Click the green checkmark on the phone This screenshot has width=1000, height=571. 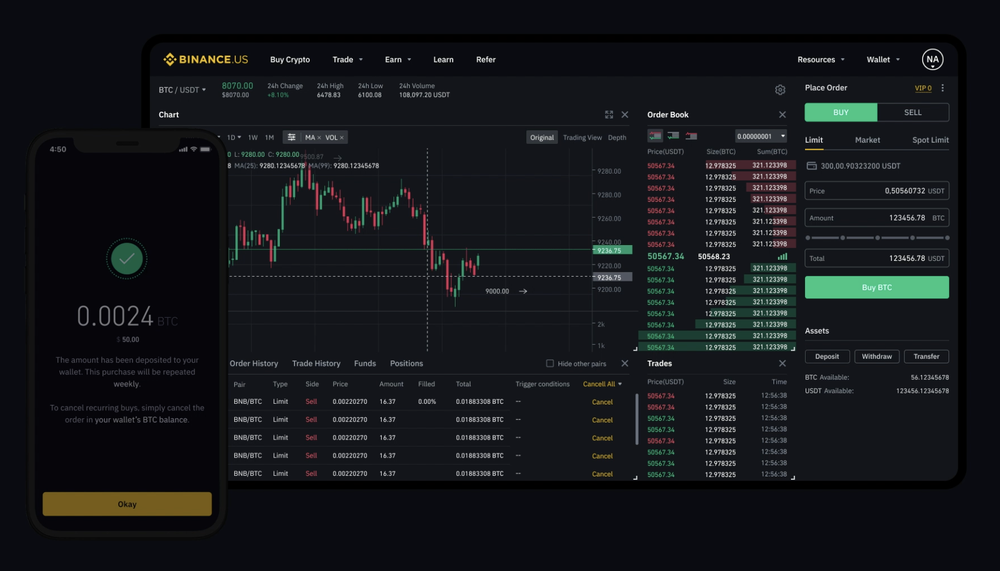coord(127,259)
